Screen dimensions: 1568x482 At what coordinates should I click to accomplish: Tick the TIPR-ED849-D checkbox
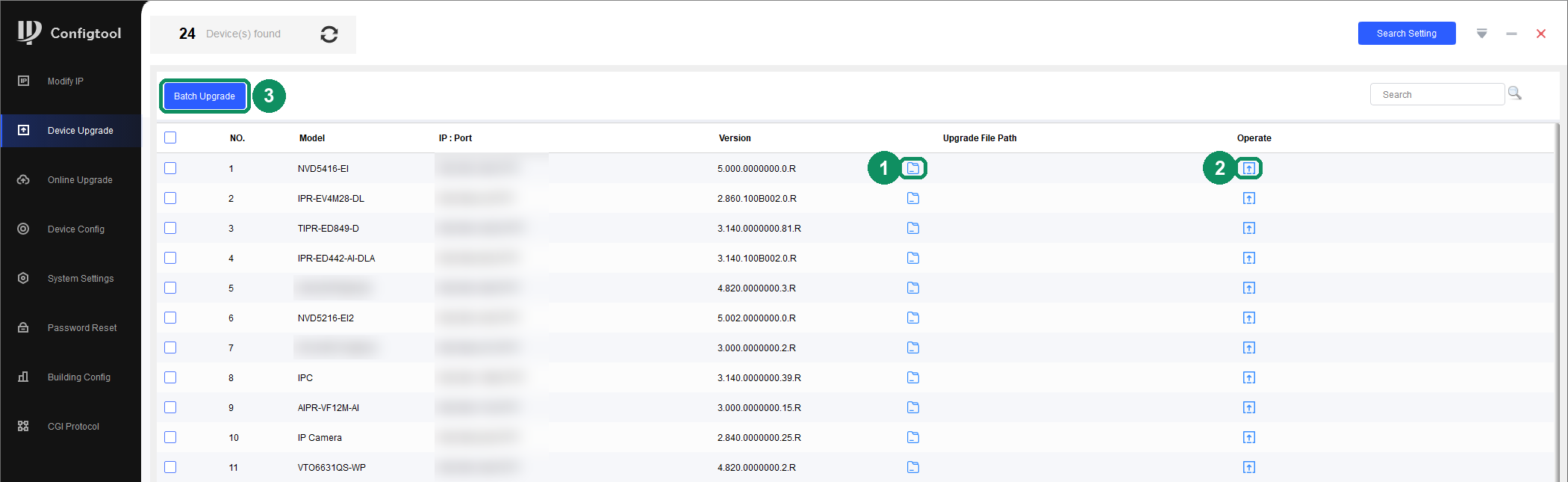(170, 228)
